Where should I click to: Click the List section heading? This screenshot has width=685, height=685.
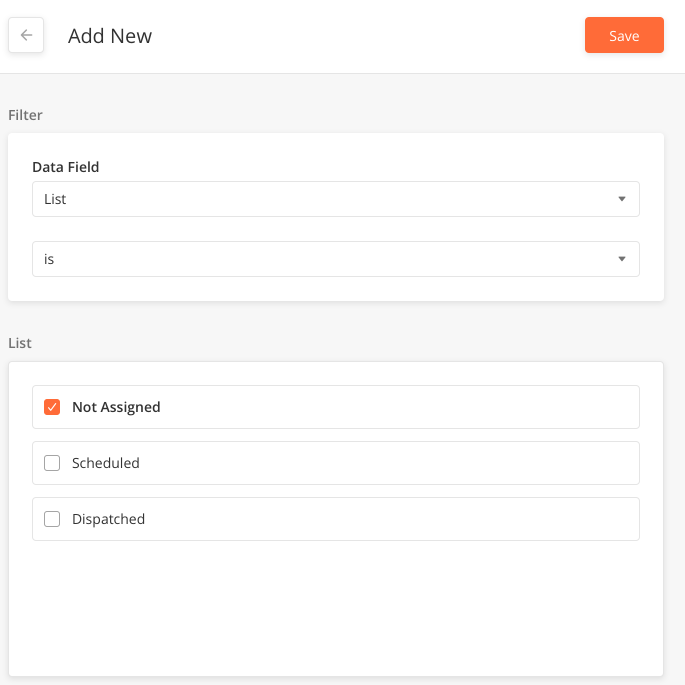20,343
